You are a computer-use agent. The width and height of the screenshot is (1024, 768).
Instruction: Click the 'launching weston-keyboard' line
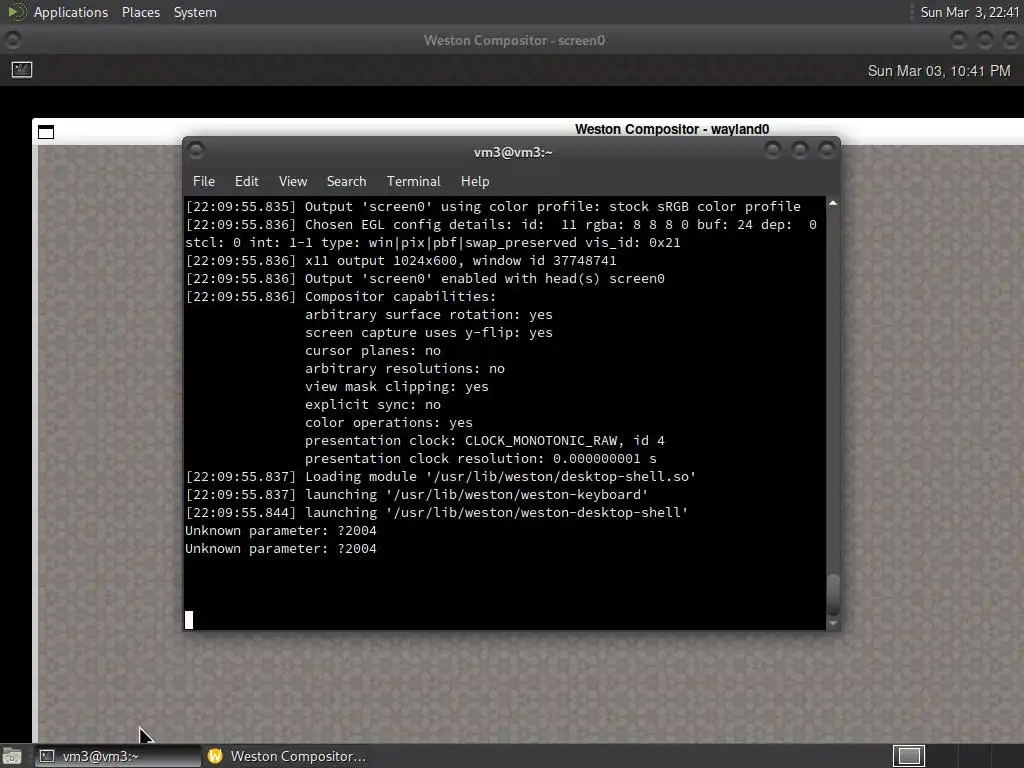click(417, 494)
